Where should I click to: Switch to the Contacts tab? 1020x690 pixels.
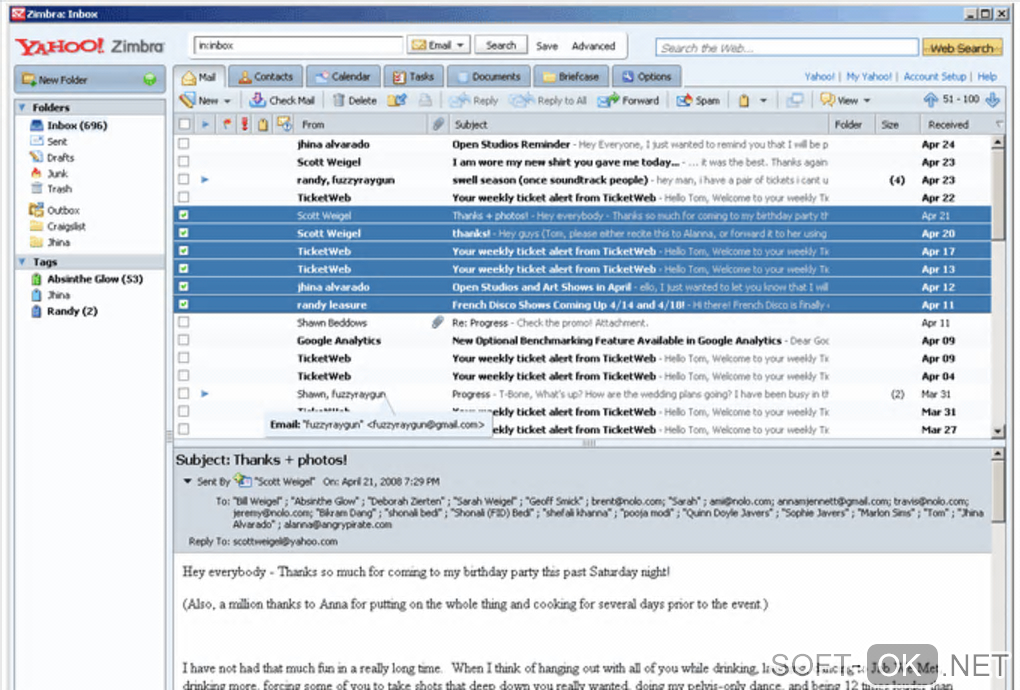point(265,77)
